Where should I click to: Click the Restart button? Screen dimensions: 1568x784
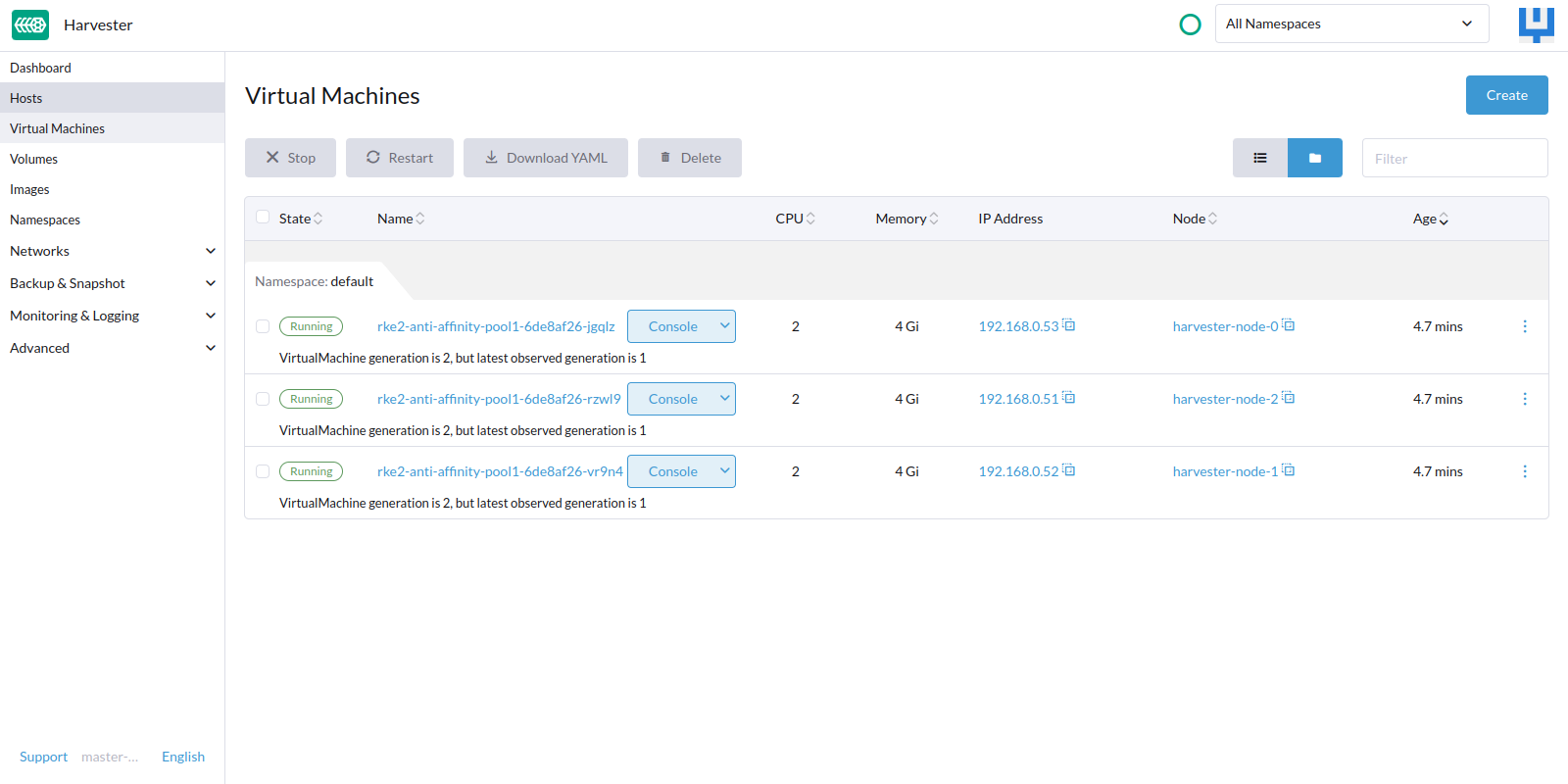pyautogui.click(x=400, y=158)
